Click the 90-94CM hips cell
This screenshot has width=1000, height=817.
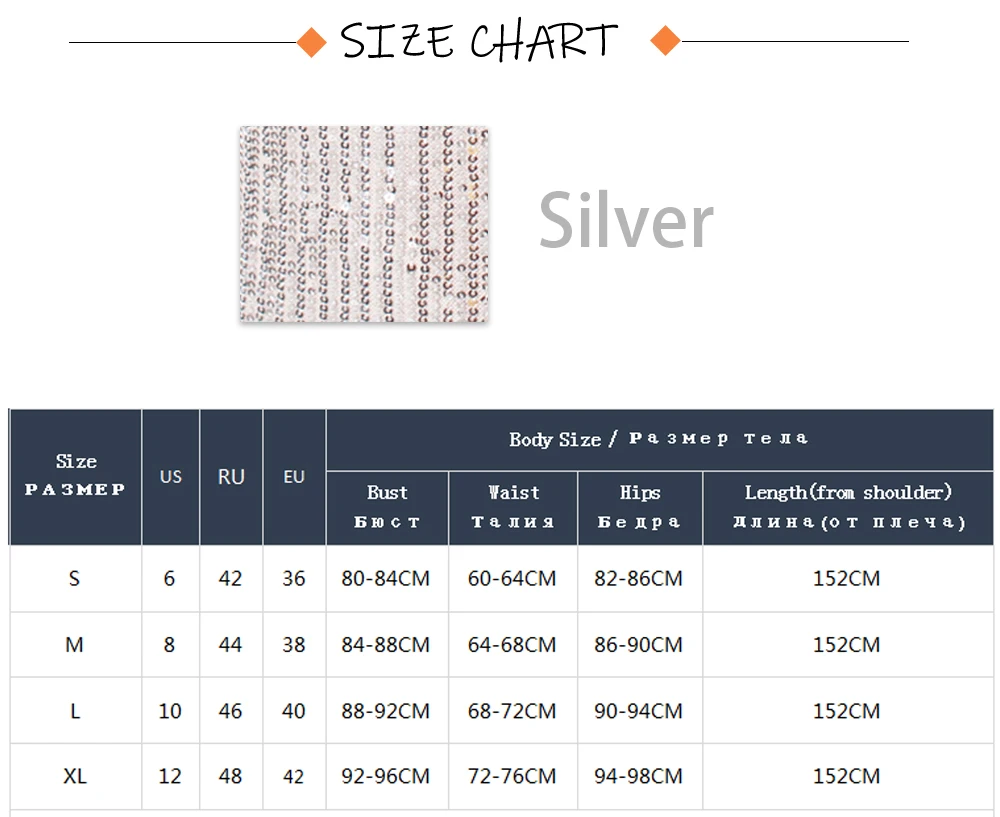pos(638,711)
